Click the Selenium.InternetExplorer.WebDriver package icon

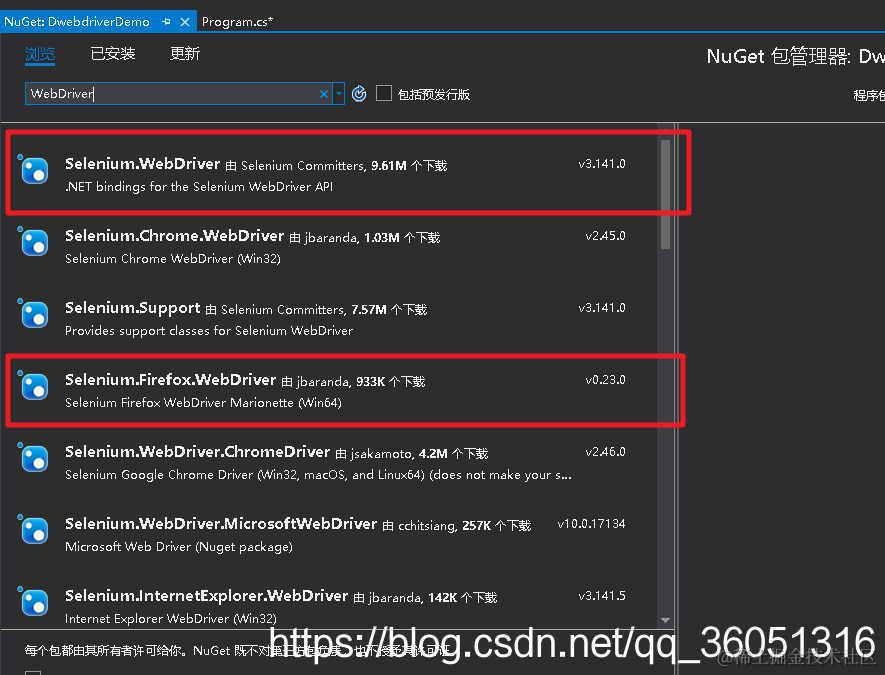click(34, 602)
